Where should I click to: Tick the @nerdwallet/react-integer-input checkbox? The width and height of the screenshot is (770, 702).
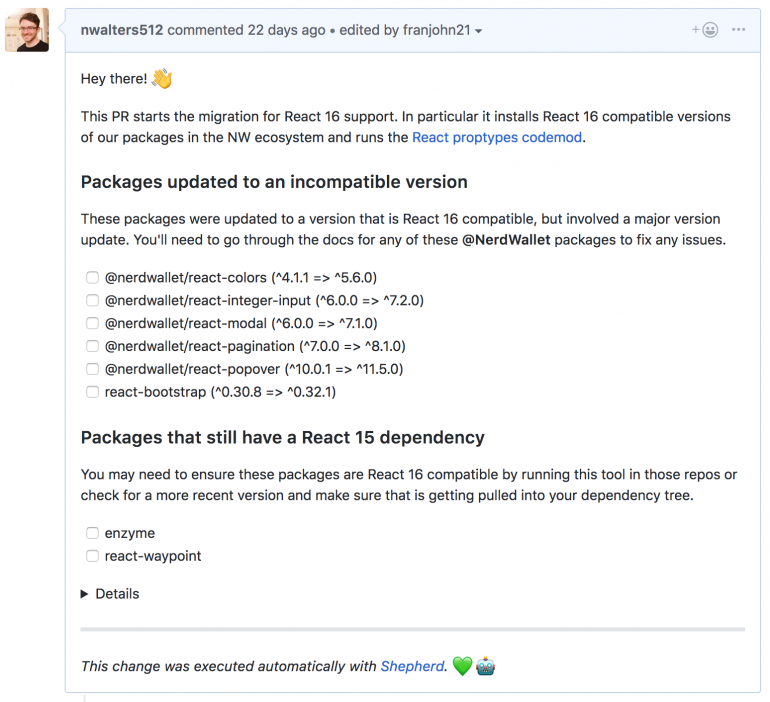coord(92,301)
